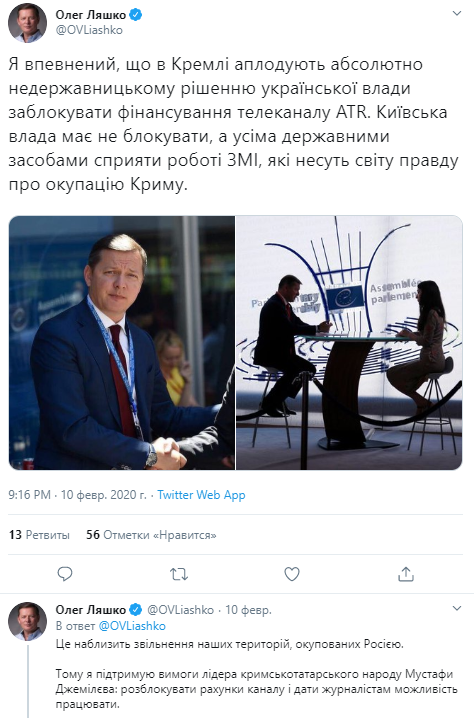The height and width of the screenshot is (718, 474).
Task: Open profile avatar in the reply tweet
Action: click(x=27, y=621)
